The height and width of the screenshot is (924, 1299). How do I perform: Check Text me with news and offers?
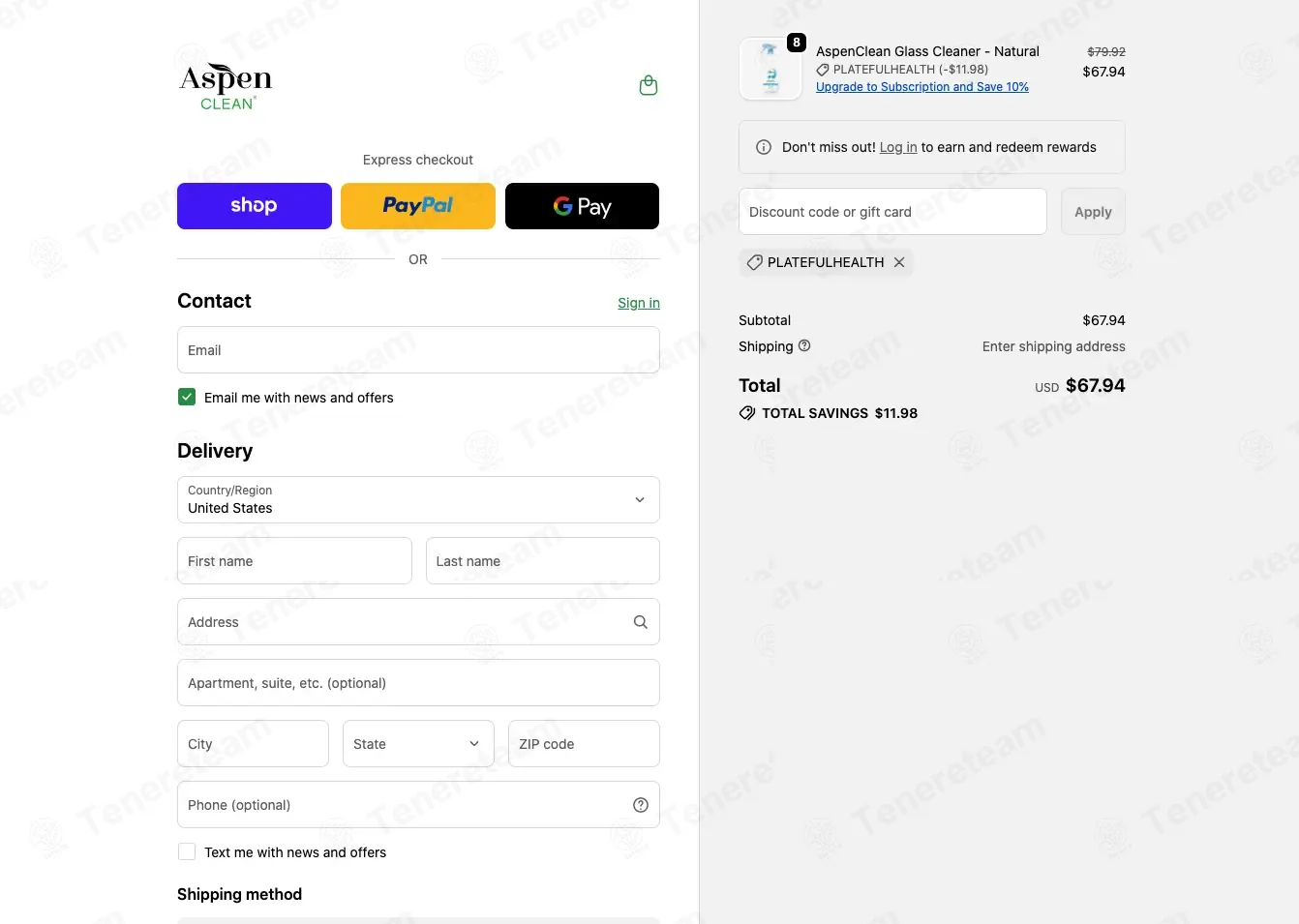point(187,851)
